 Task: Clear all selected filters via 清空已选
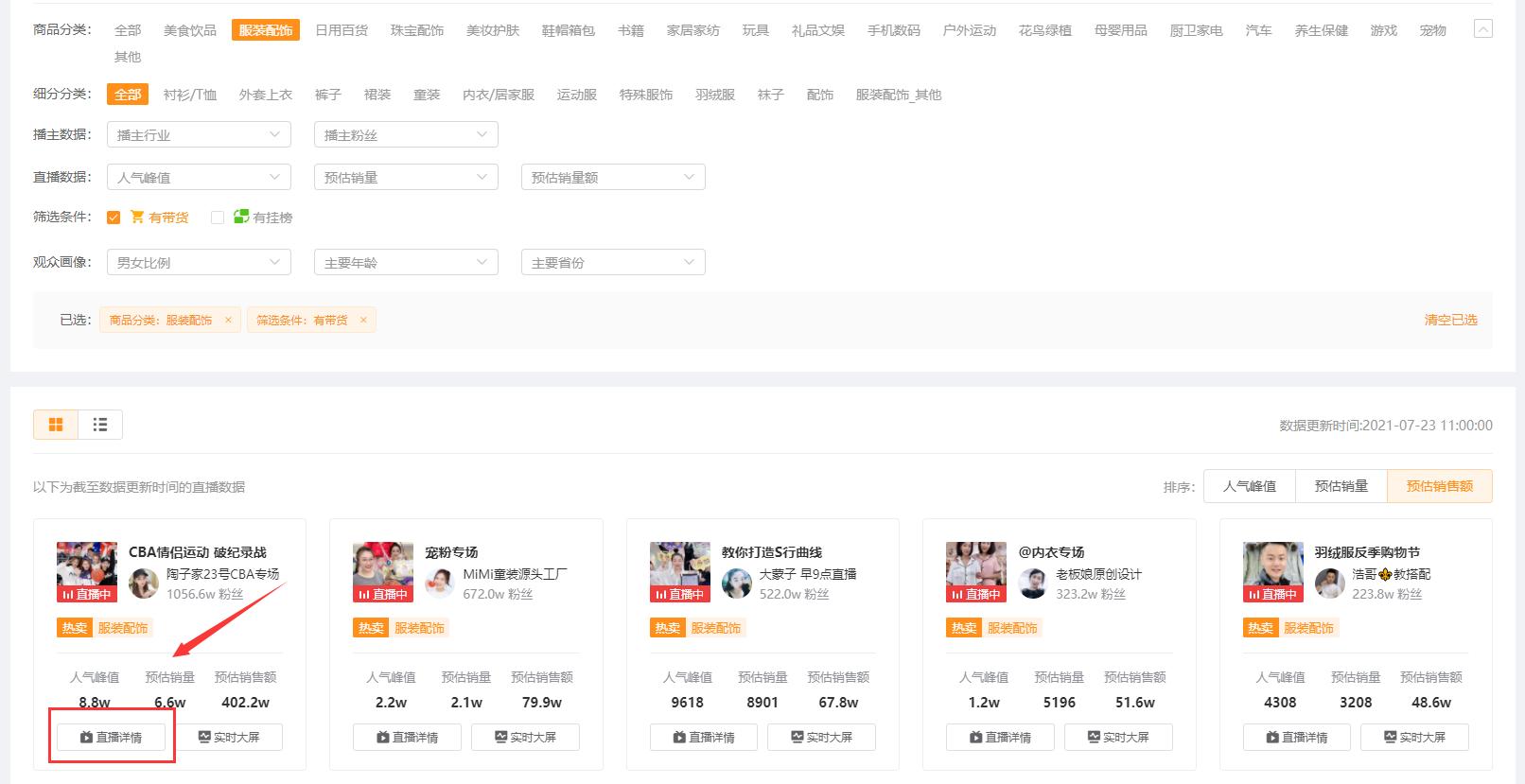pyautogui.click(x=1451, y=320)
